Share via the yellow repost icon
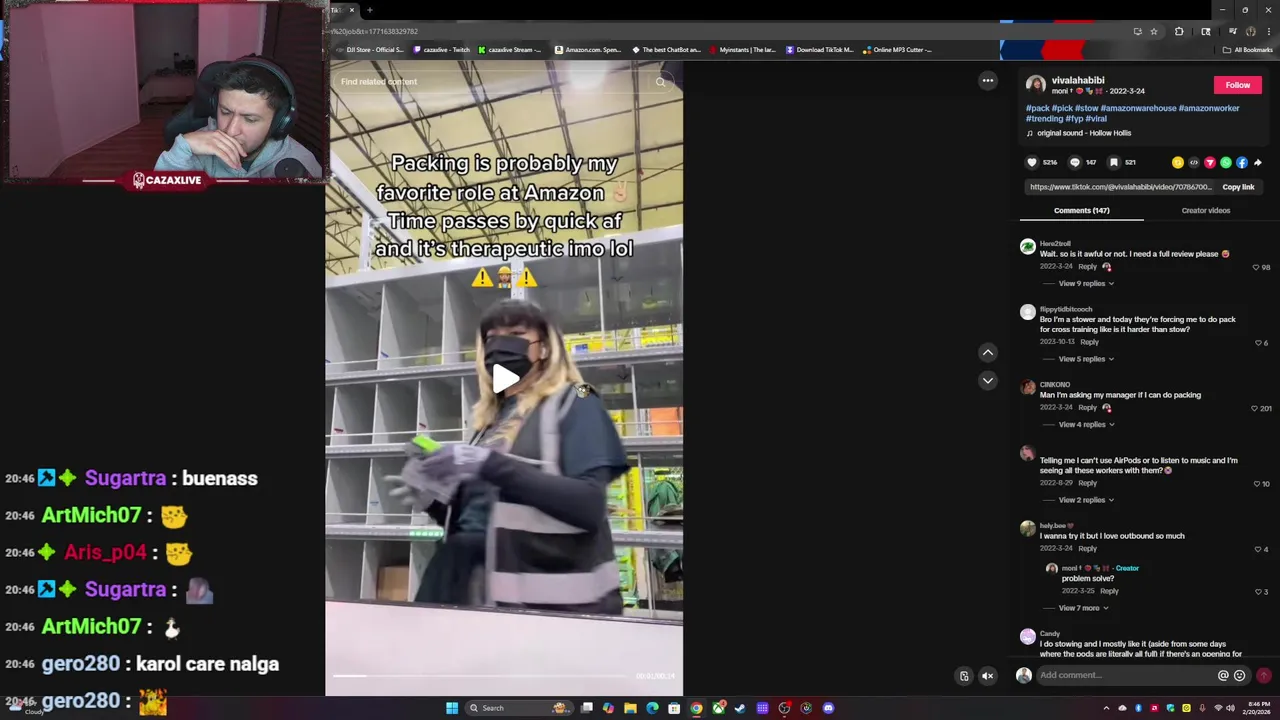Screen dimensions: 1280x720 (x=1178, y=162)
